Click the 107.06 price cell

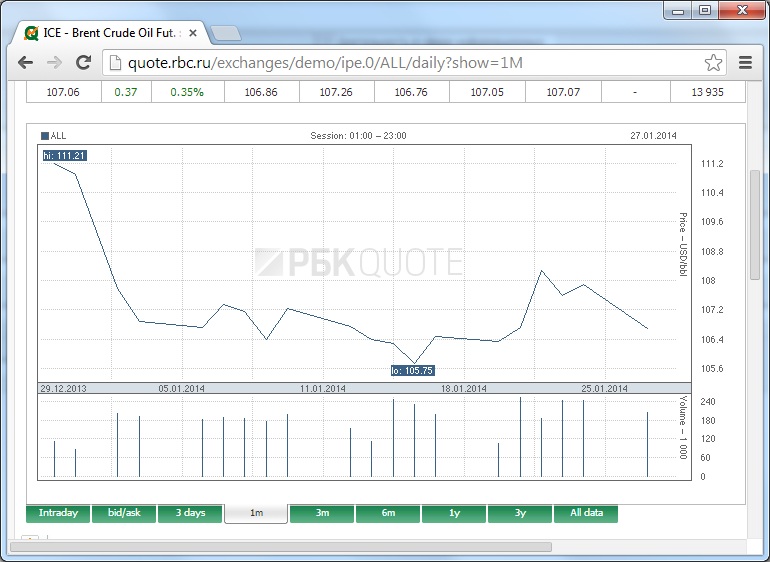tap(63, 92)
